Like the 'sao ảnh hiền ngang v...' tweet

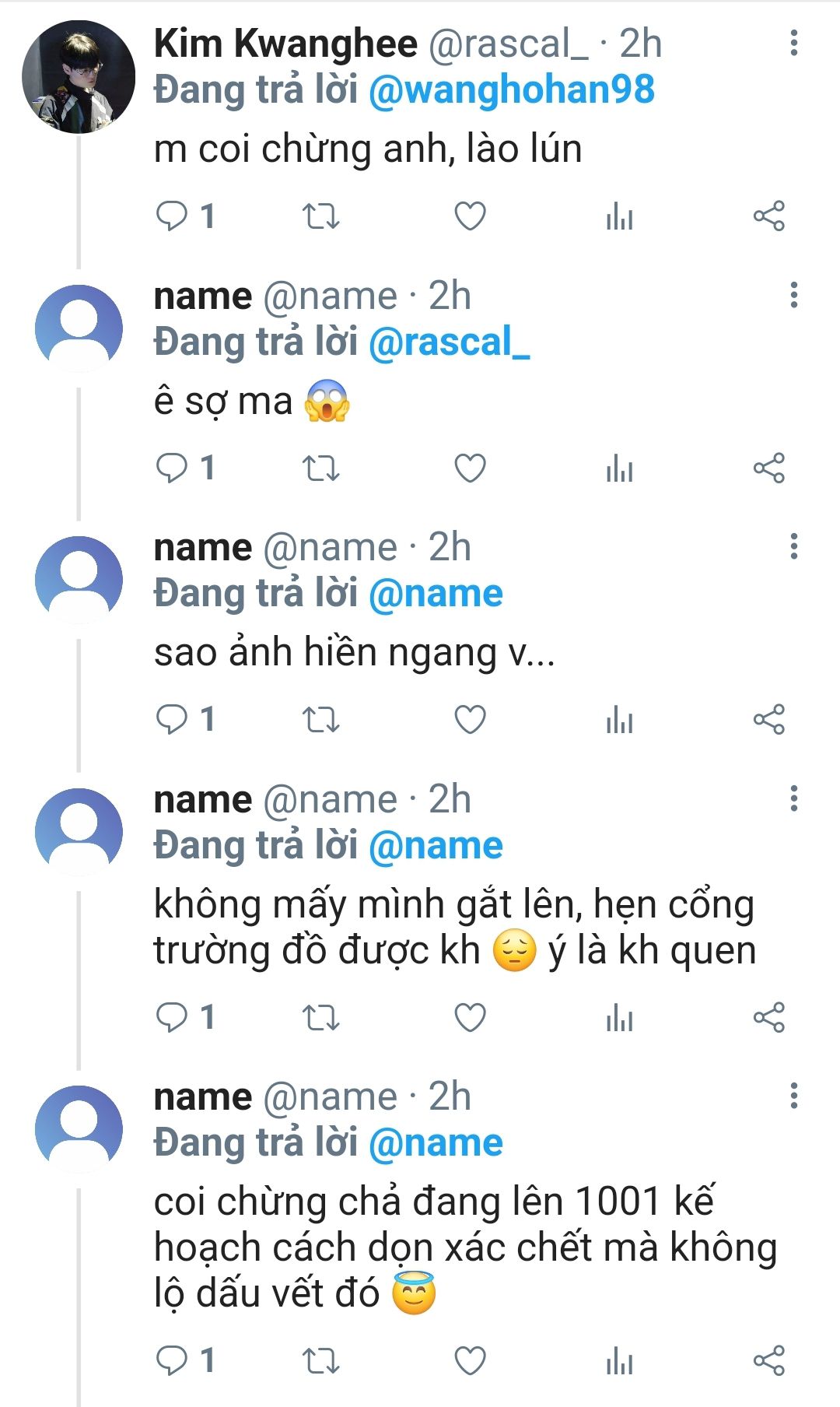coord(470,719)
